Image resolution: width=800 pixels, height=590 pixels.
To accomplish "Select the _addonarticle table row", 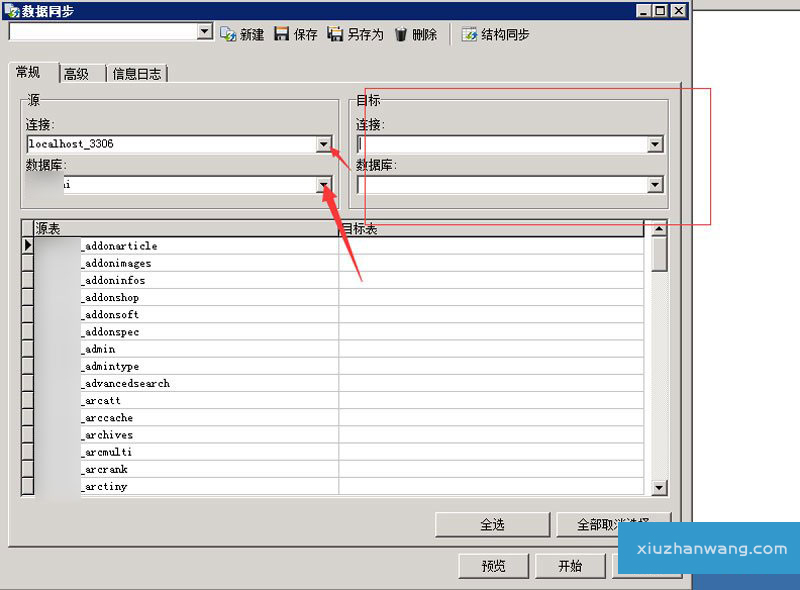I will click(118, 246).
